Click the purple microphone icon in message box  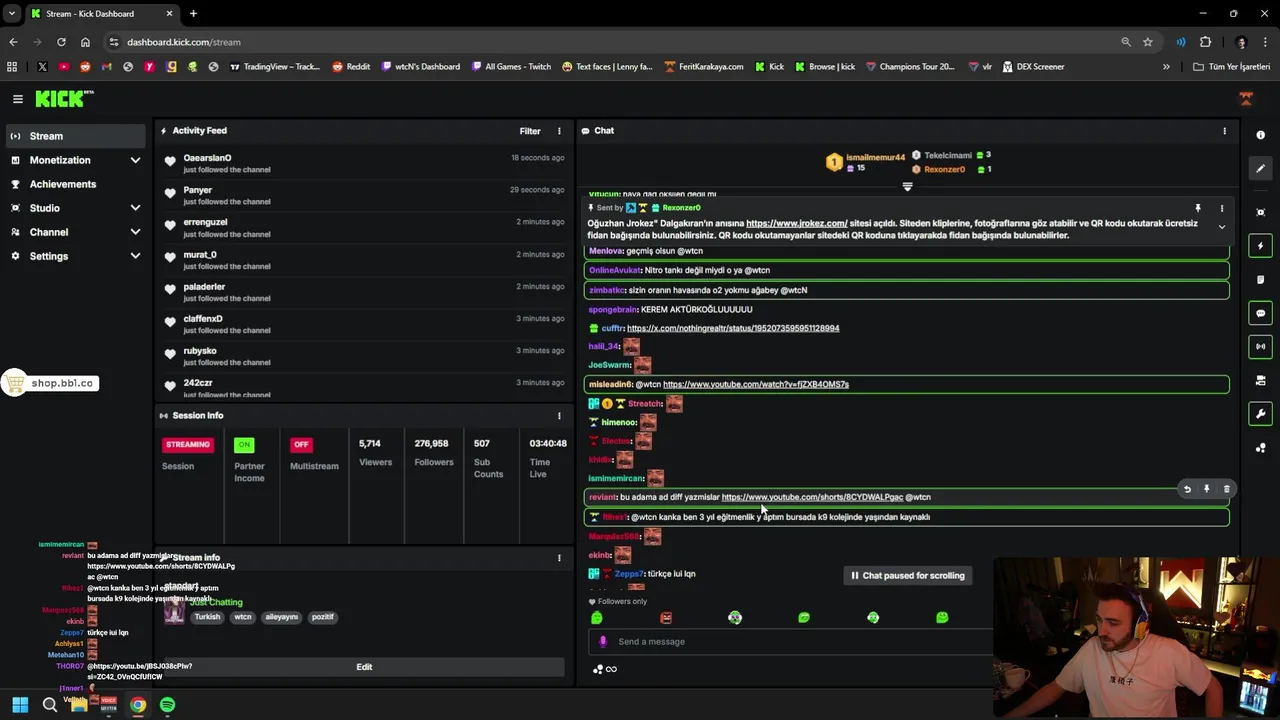(x=602, y=642)
